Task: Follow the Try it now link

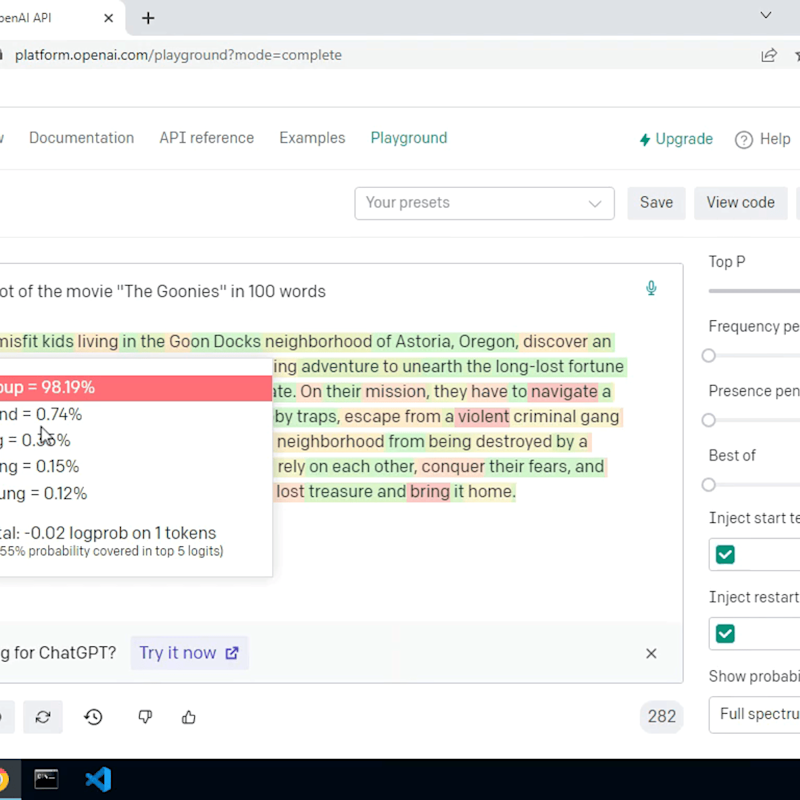Action: click(x=189, y=652)
